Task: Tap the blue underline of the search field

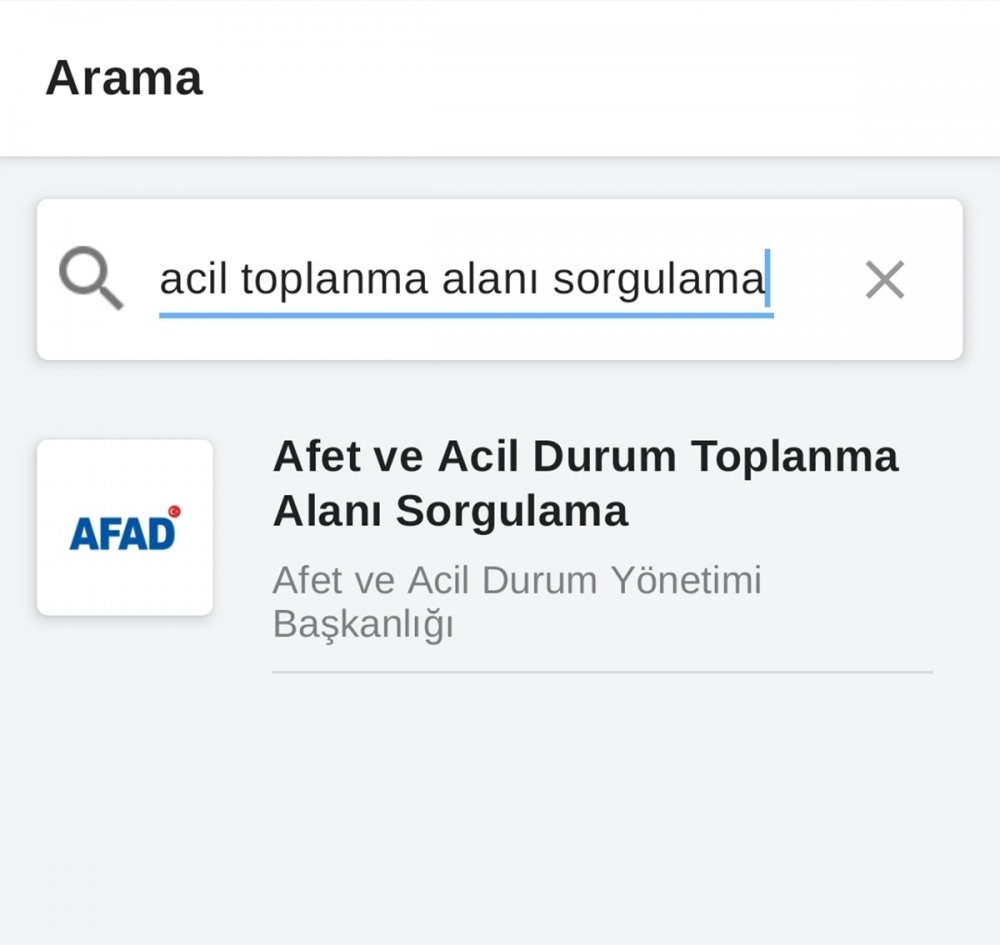Action: (x=465, y=314)
